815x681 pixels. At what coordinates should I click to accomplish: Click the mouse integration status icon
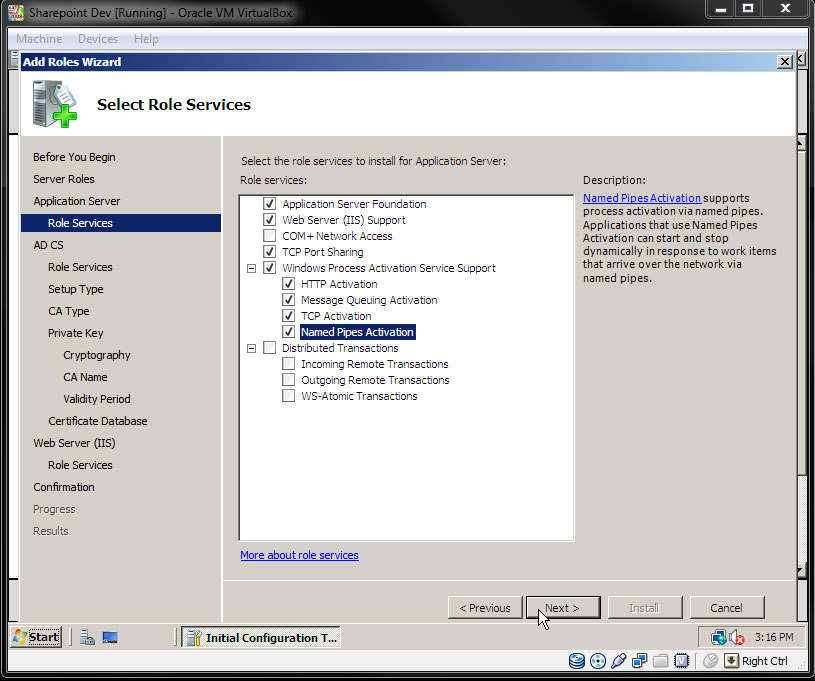710,661
